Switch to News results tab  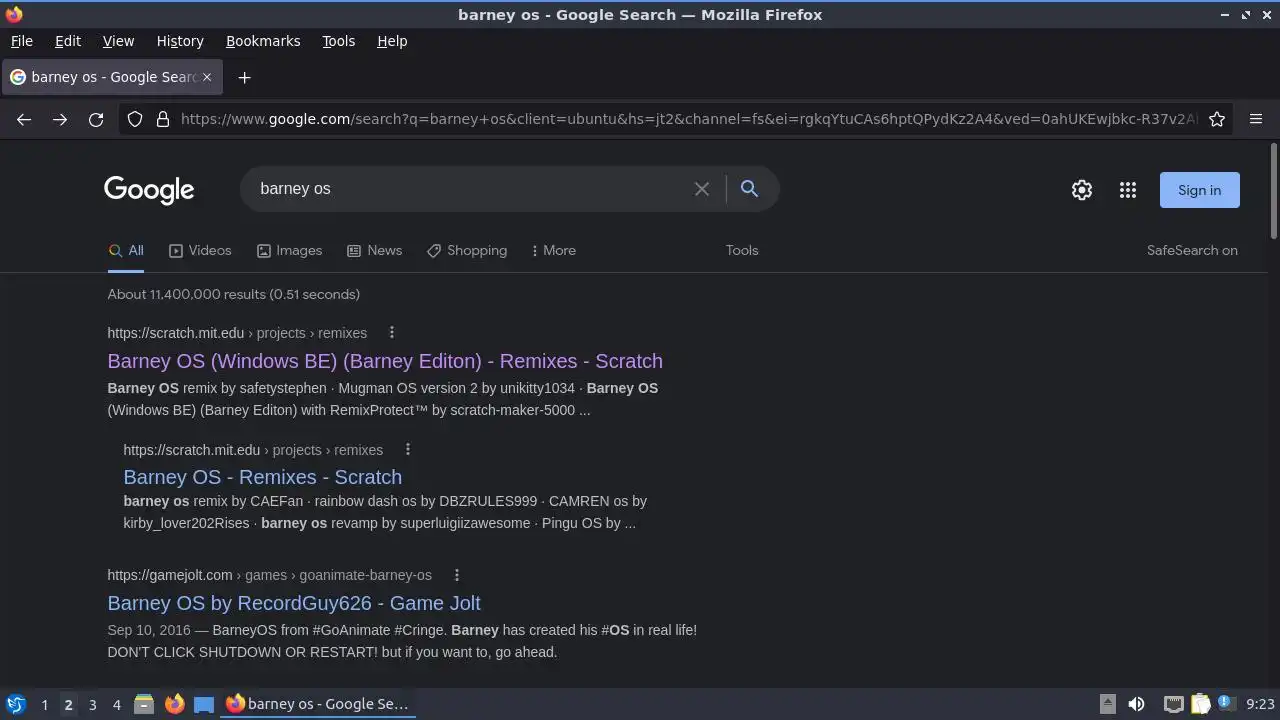pyautogui.click(x=374, y=250)
